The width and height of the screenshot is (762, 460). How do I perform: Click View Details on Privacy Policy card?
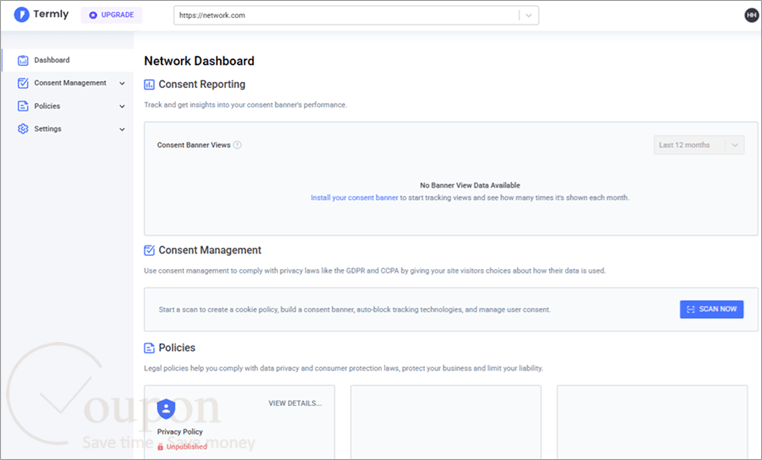295,403
